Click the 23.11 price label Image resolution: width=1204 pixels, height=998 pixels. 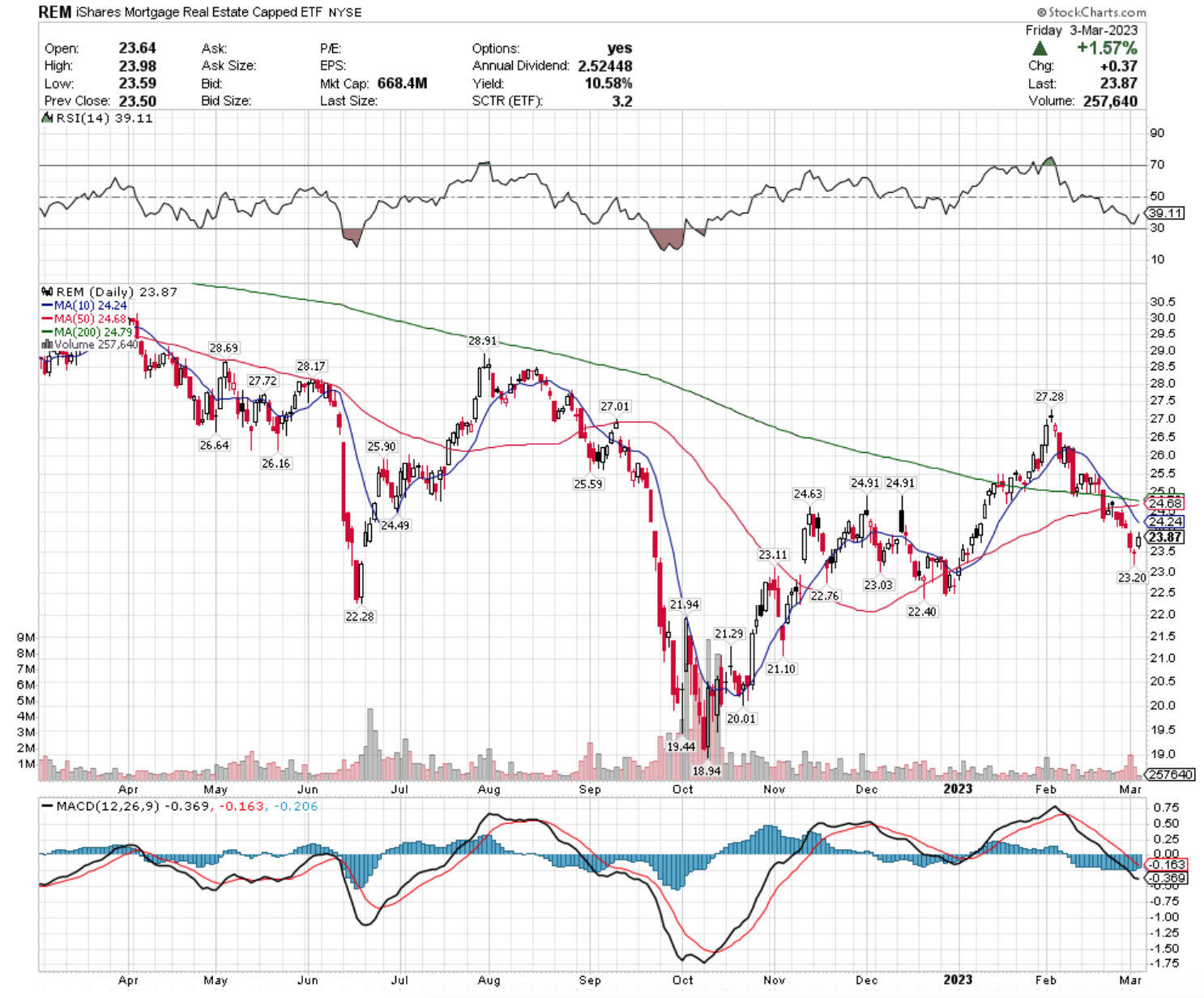coord(773,555)
